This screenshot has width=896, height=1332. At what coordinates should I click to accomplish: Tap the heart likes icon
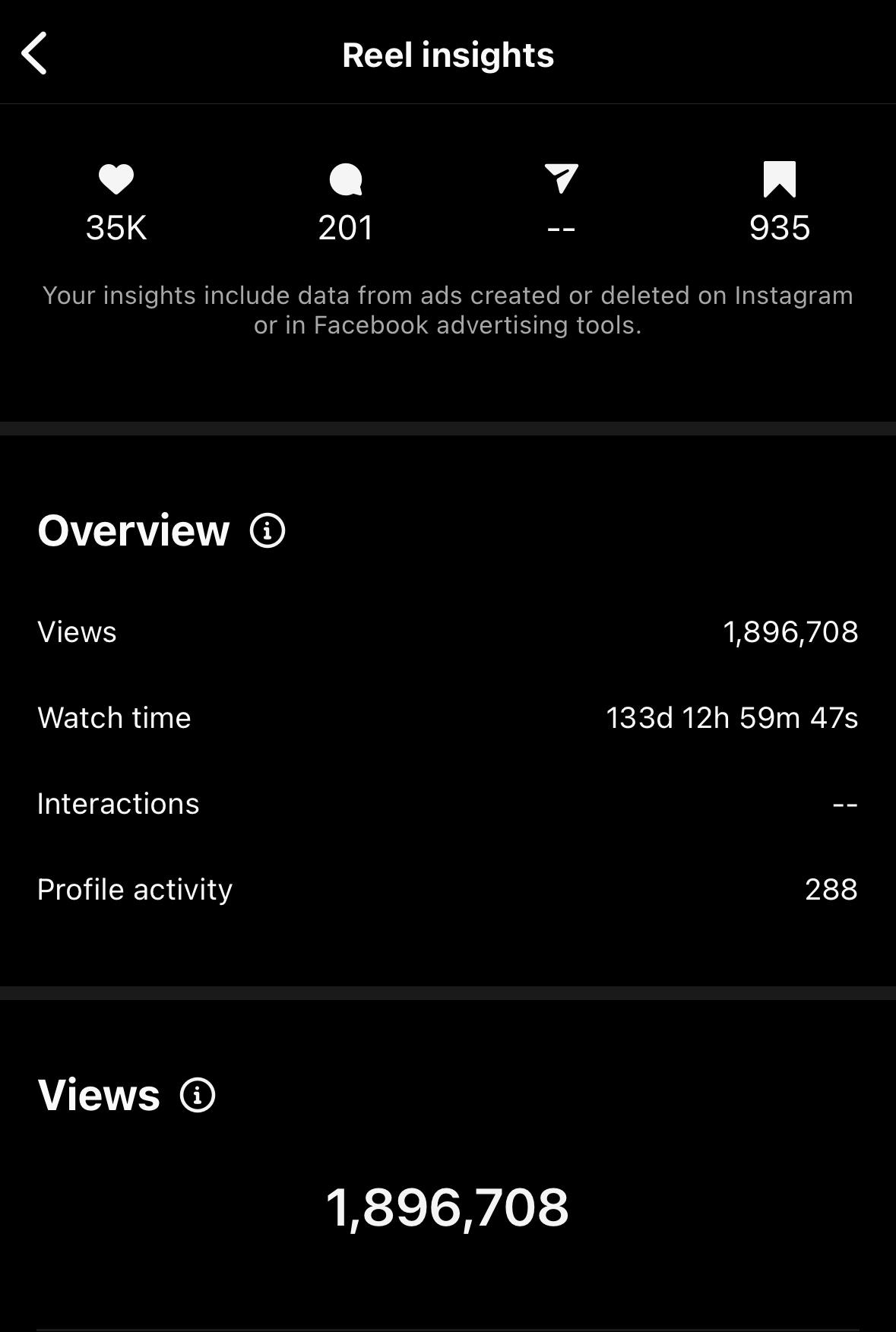click(x=116, y=179)
